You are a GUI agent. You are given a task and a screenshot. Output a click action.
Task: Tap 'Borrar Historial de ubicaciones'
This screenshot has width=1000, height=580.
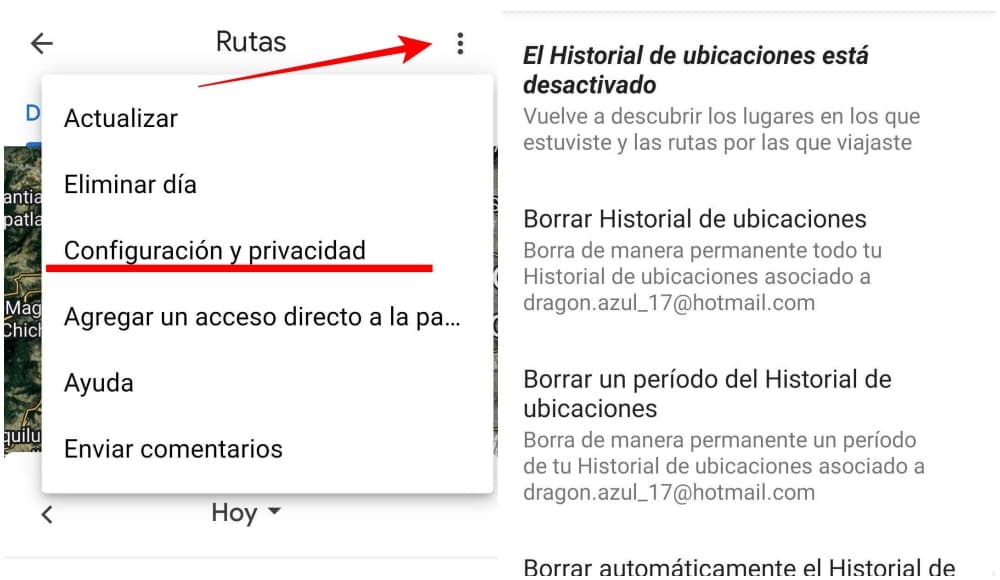coord(694,218)
